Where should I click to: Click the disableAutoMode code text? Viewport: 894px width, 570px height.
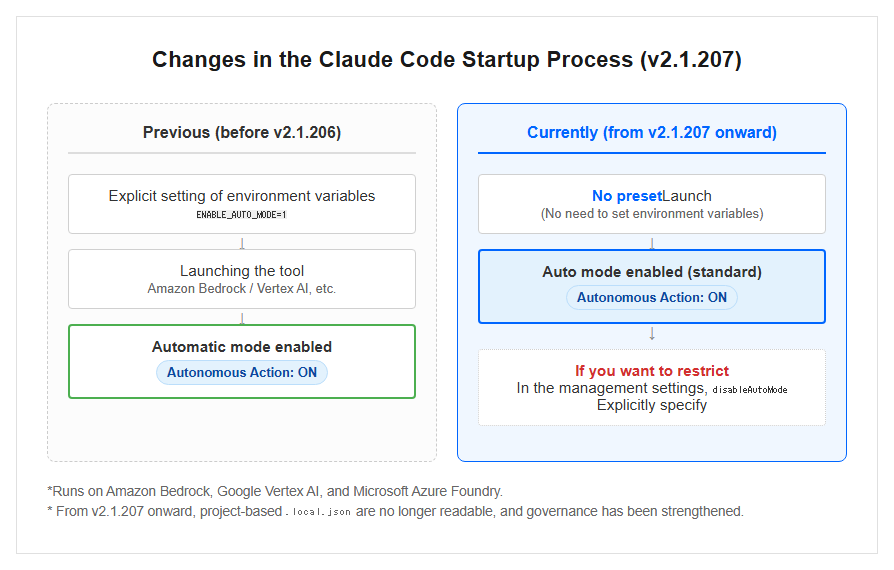click(750, 390)
